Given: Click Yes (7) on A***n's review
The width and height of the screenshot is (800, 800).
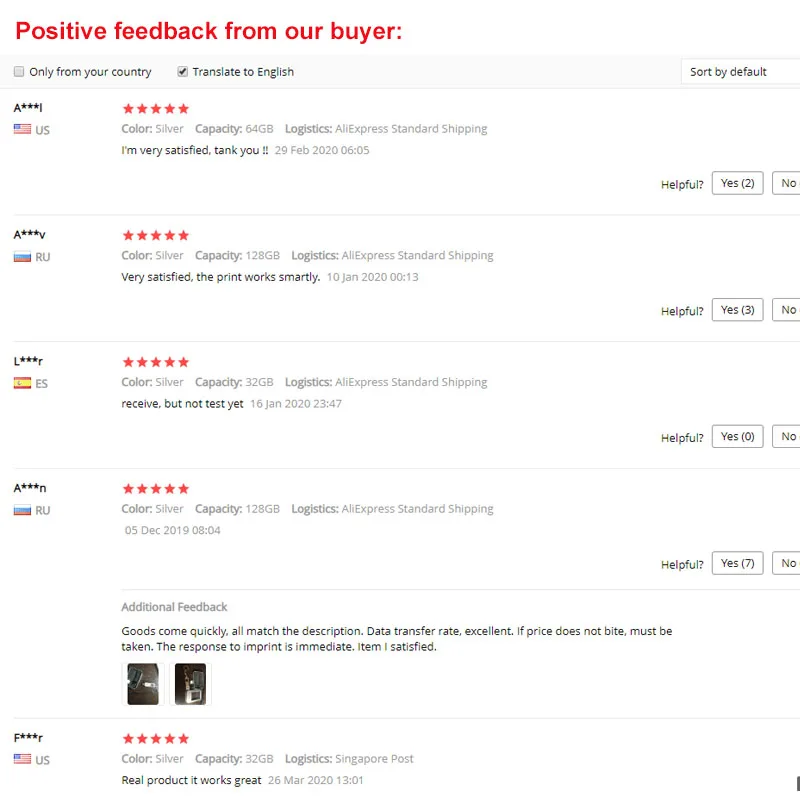Looking at the screenshot, I should 737,563.
